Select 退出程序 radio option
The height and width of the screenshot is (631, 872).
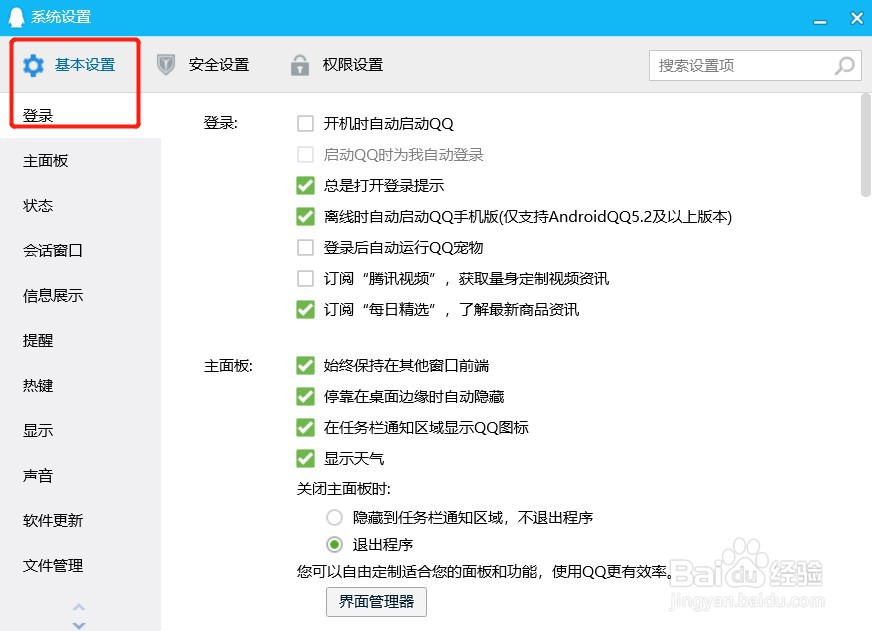coord(334,544)
